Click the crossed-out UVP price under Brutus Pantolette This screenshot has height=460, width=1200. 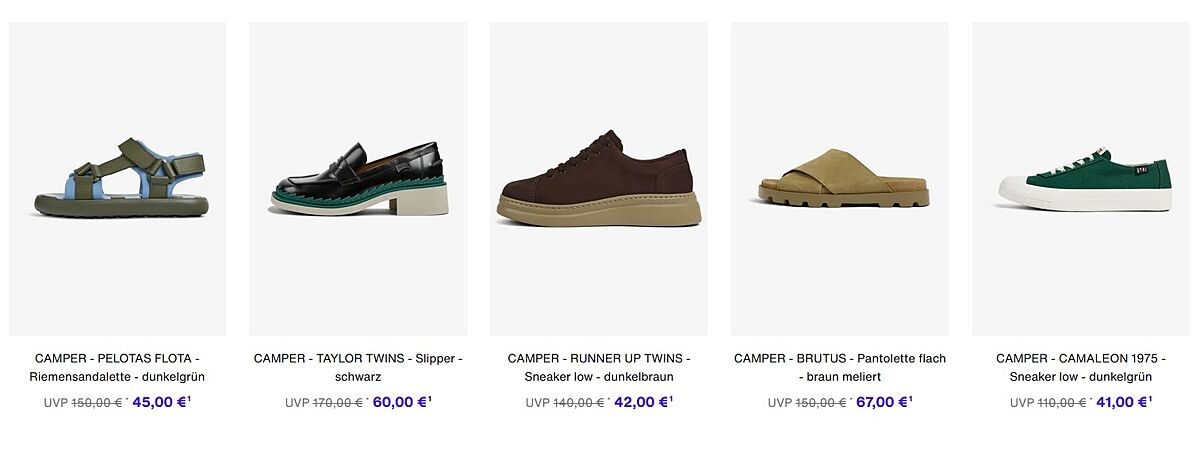coord(807,403)
